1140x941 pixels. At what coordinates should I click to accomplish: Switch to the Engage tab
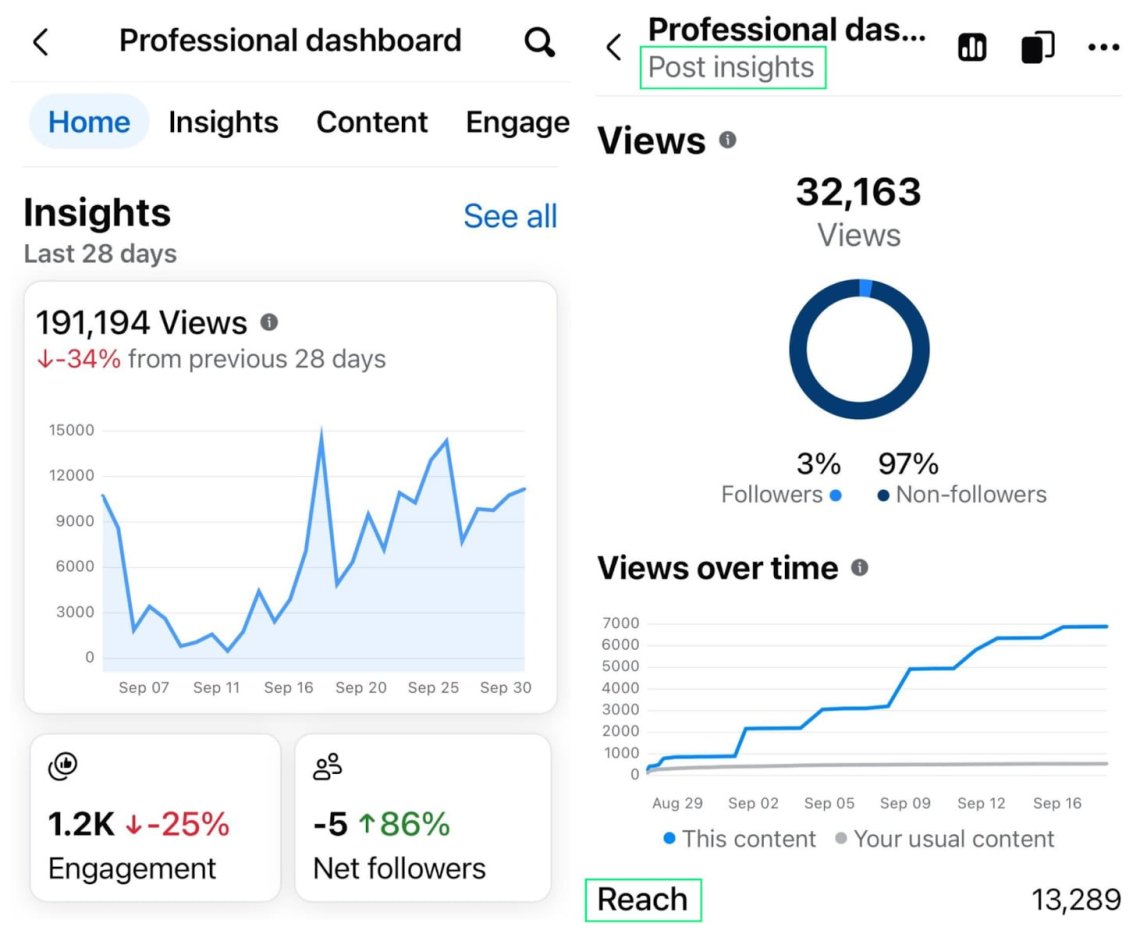click(517, 122)
